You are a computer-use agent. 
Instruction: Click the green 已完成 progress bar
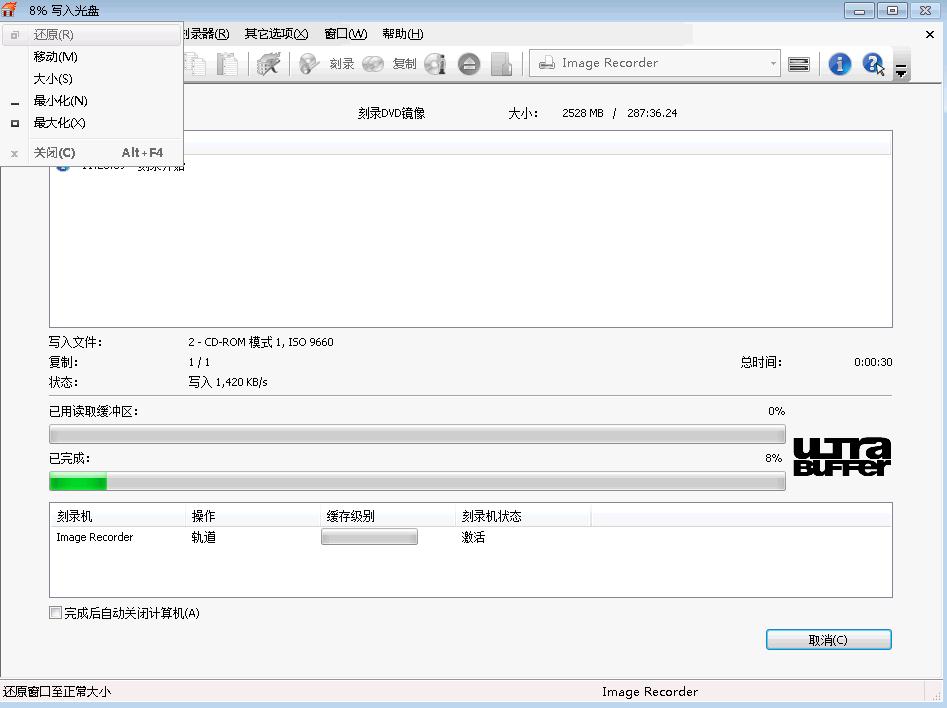[x=417, y=482]
